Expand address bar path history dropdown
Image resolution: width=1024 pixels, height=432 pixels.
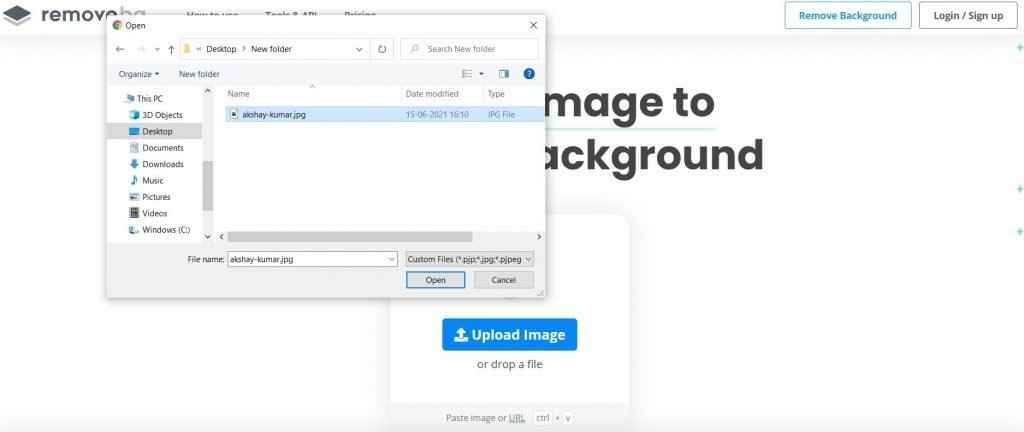[x=360, y=49]
